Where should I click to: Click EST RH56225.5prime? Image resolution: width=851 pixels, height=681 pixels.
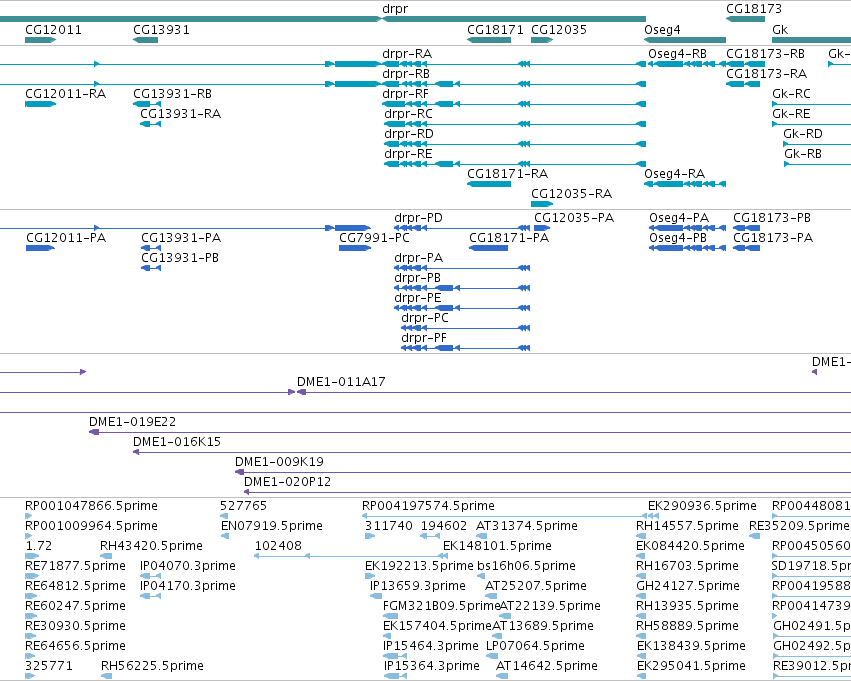coord(152,666)
